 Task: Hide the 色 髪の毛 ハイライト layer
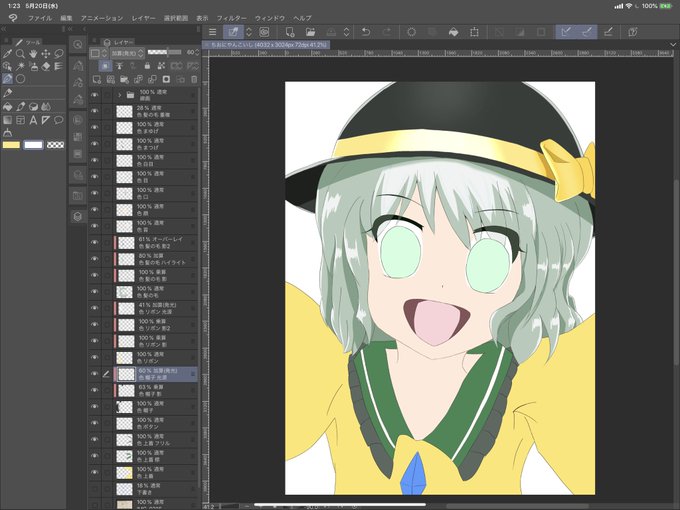click(x=95, y=259)
